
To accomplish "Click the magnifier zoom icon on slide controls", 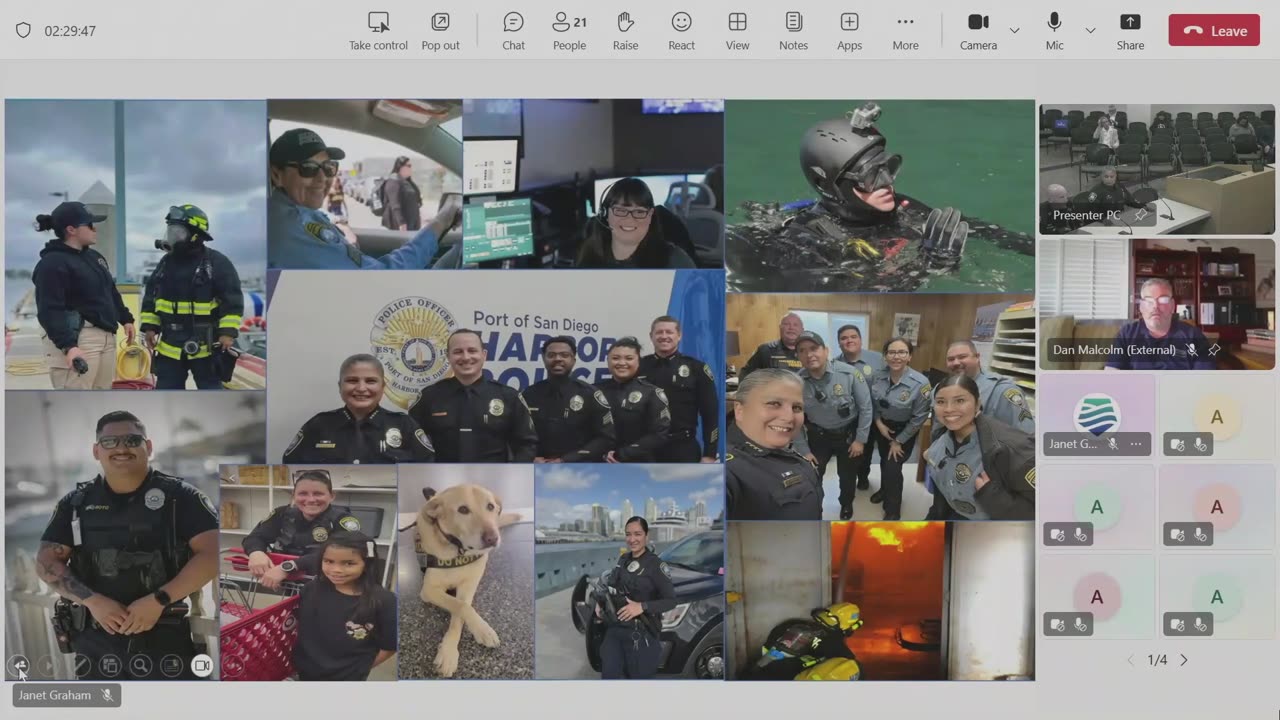I will click(141, 666).
